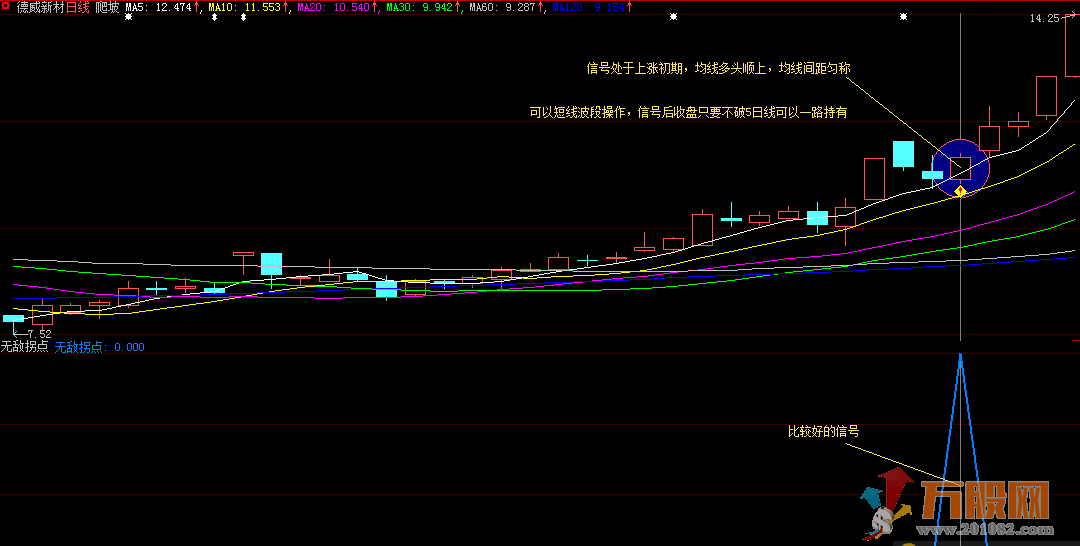Click the red gear icon beside 德威新材
Screen dimensions: 1080x546
[6, 7]
